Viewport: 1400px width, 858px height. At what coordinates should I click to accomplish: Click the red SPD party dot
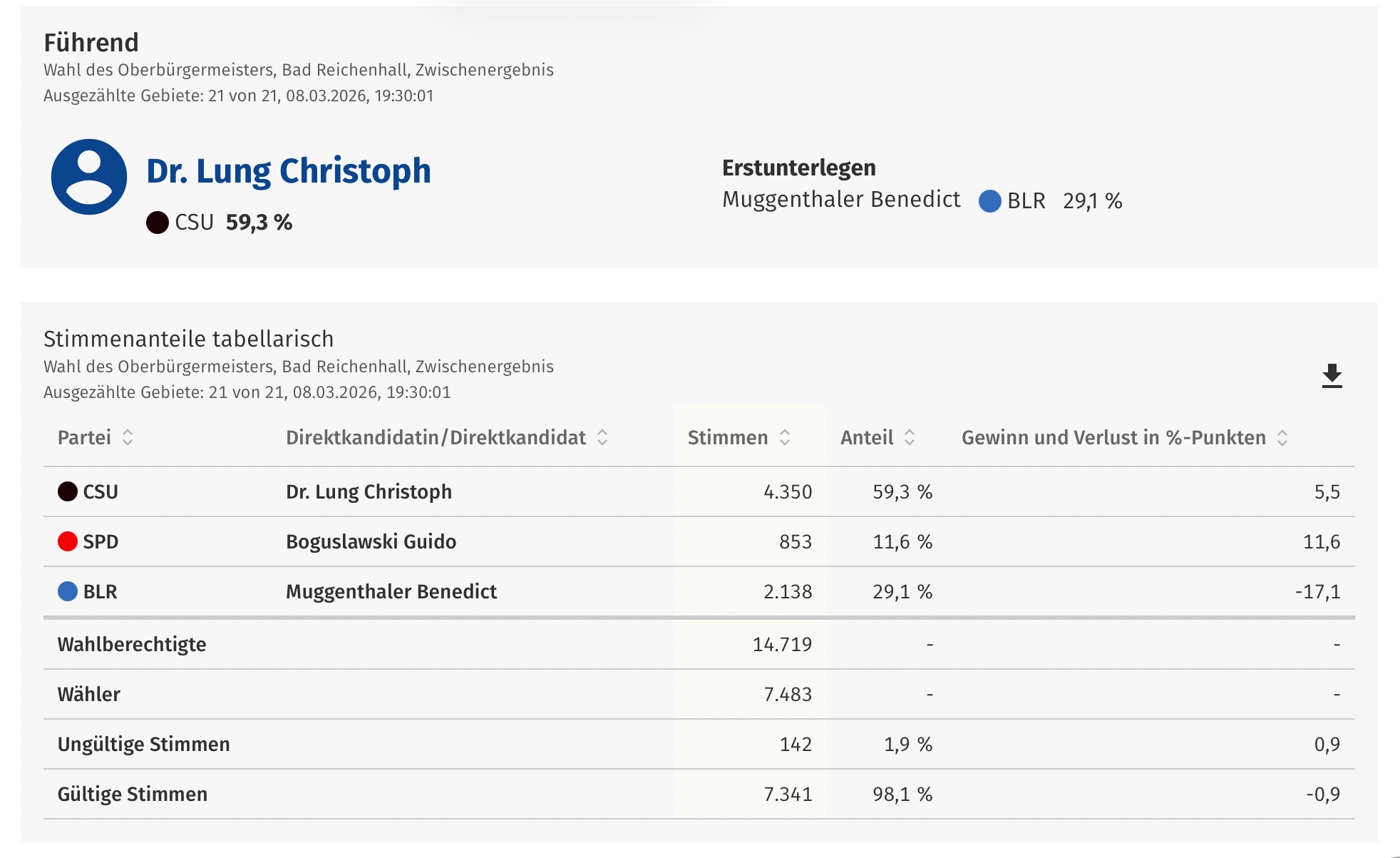coord(68,541)
